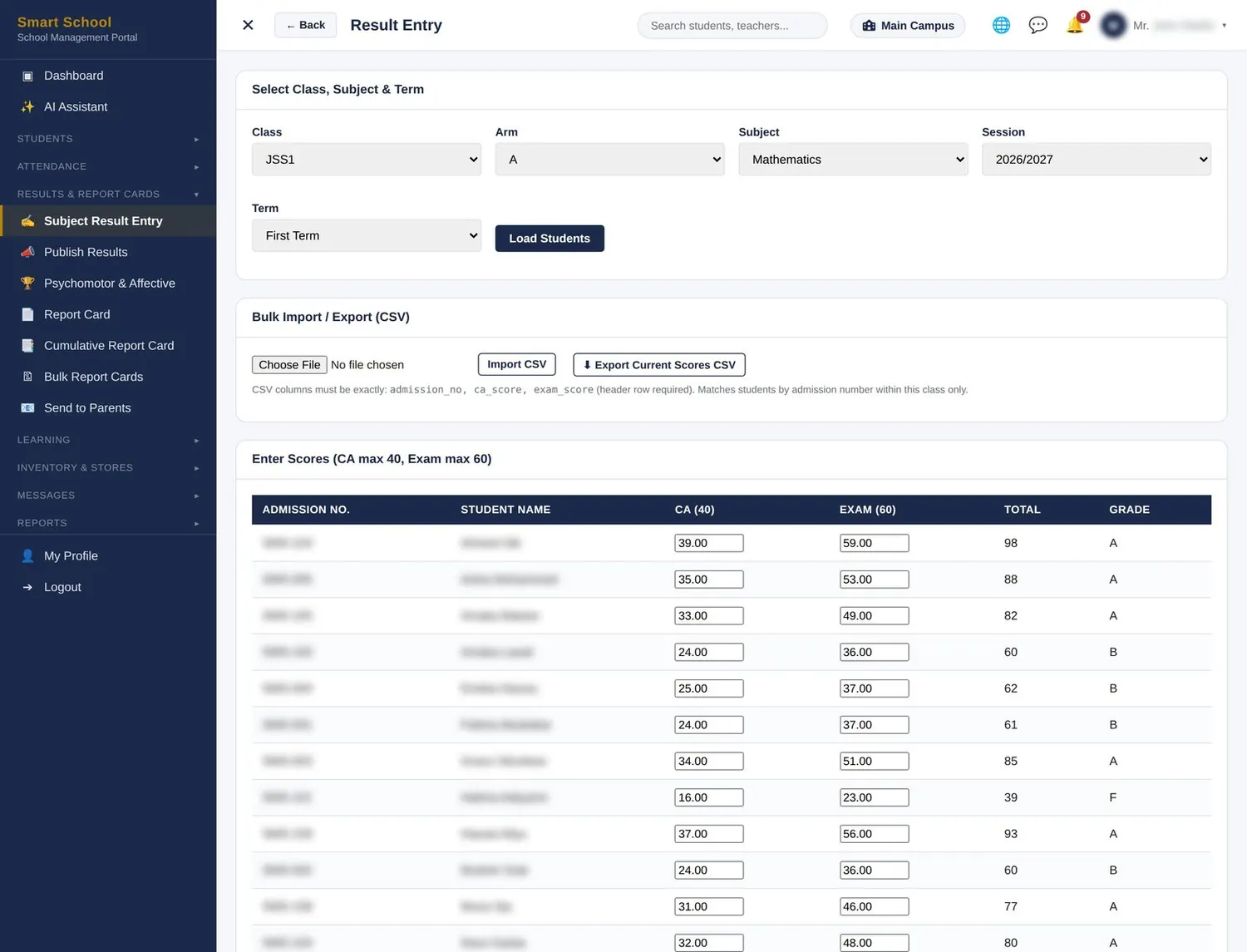Expand the Learning sidebar section

pyautogui.click(x=108, y=440)
